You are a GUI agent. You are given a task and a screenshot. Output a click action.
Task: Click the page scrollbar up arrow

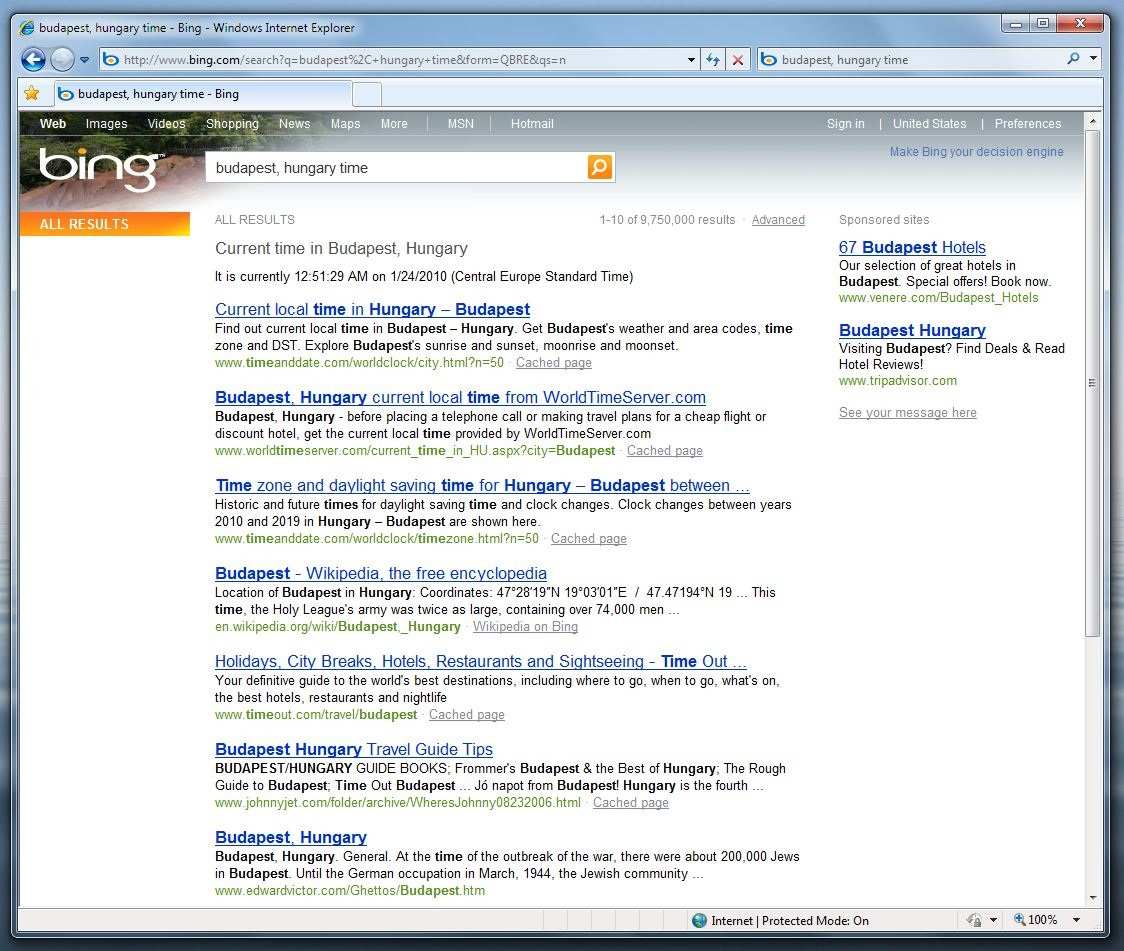(x=1092, y=122)
